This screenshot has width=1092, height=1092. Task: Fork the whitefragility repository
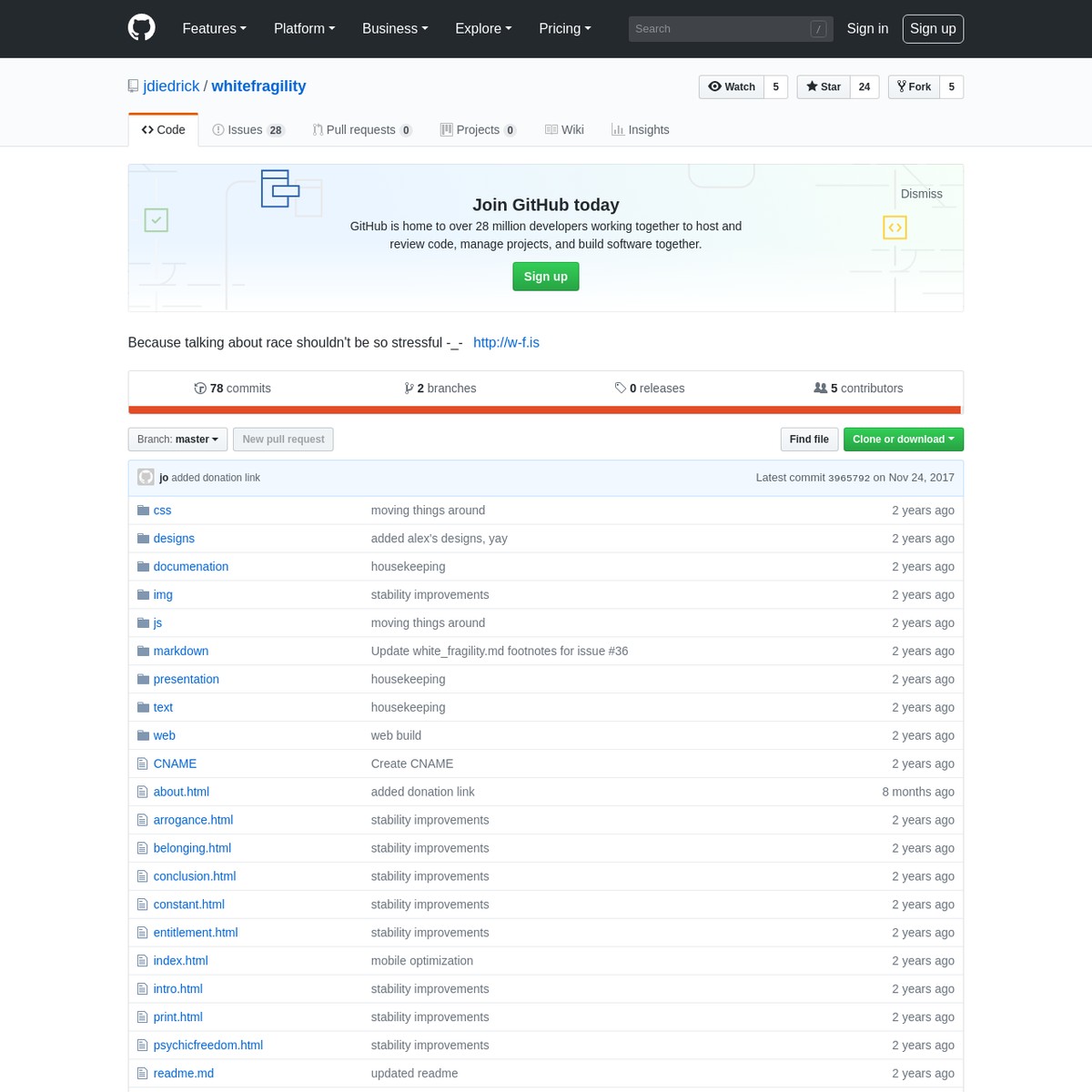pos(914,86)
